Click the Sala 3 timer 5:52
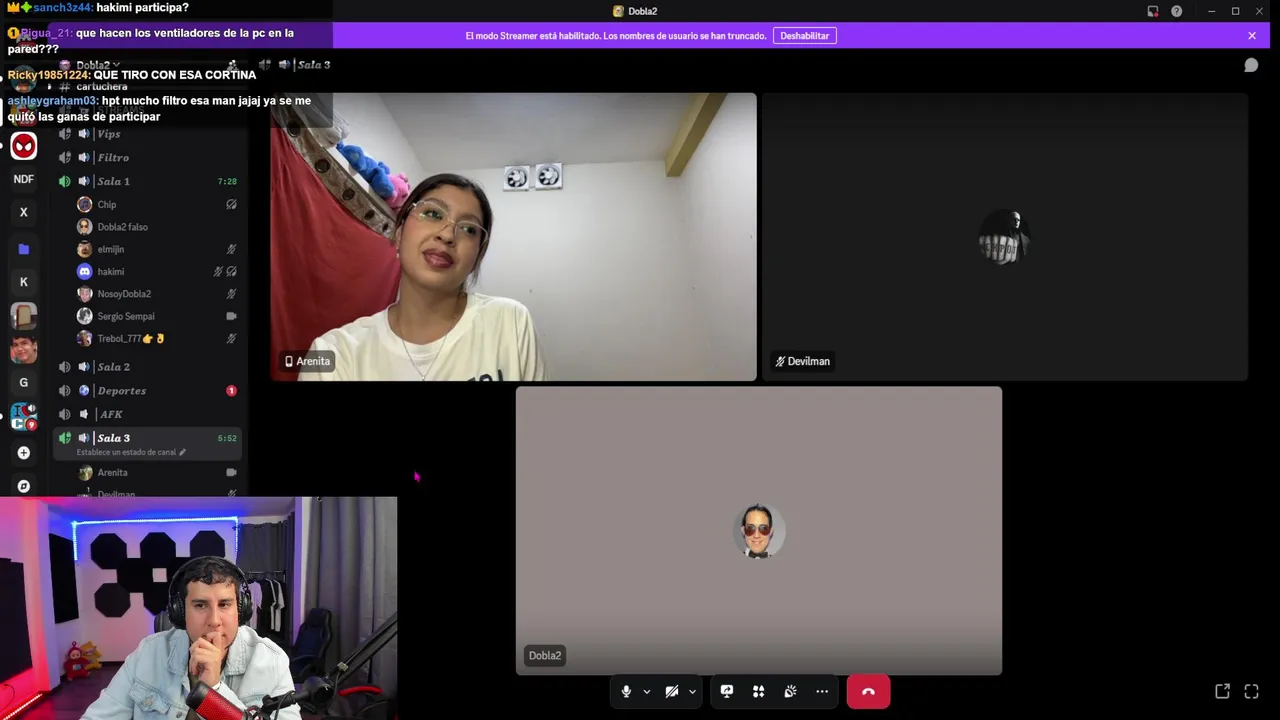 (x=227, y=438)
